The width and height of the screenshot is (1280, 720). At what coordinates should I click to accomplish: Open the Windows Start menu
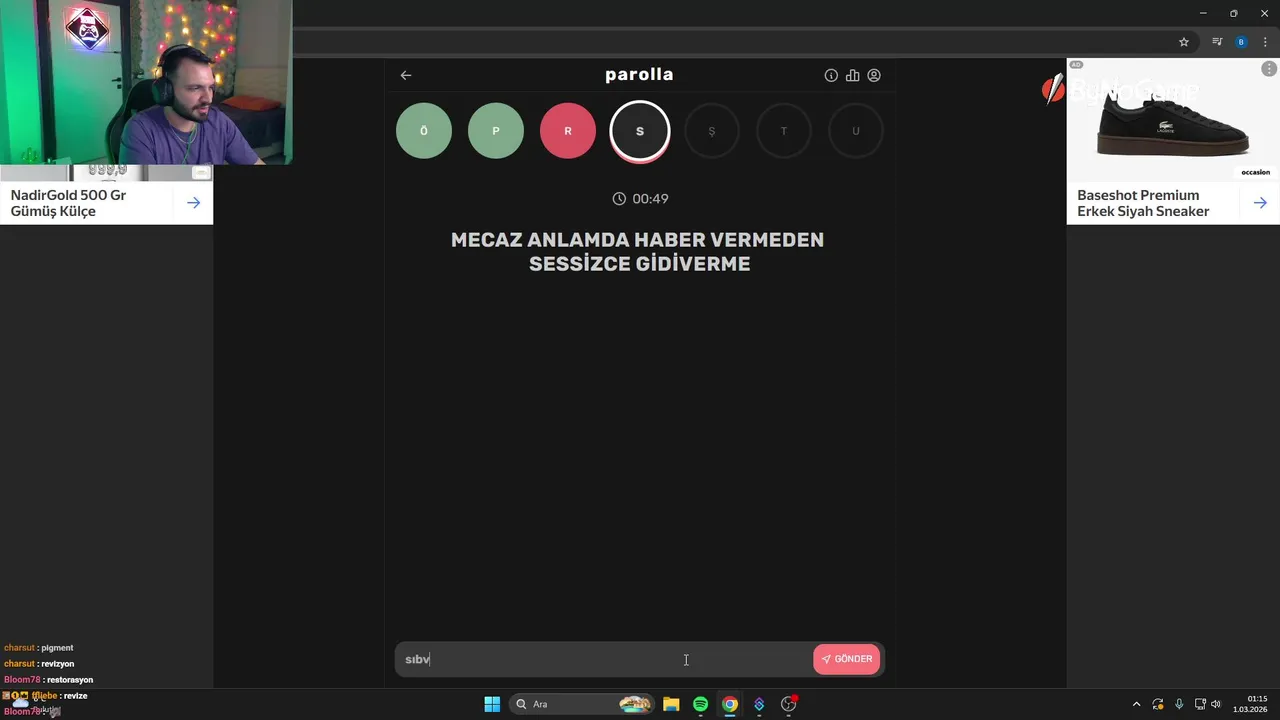tap(492, 704)
